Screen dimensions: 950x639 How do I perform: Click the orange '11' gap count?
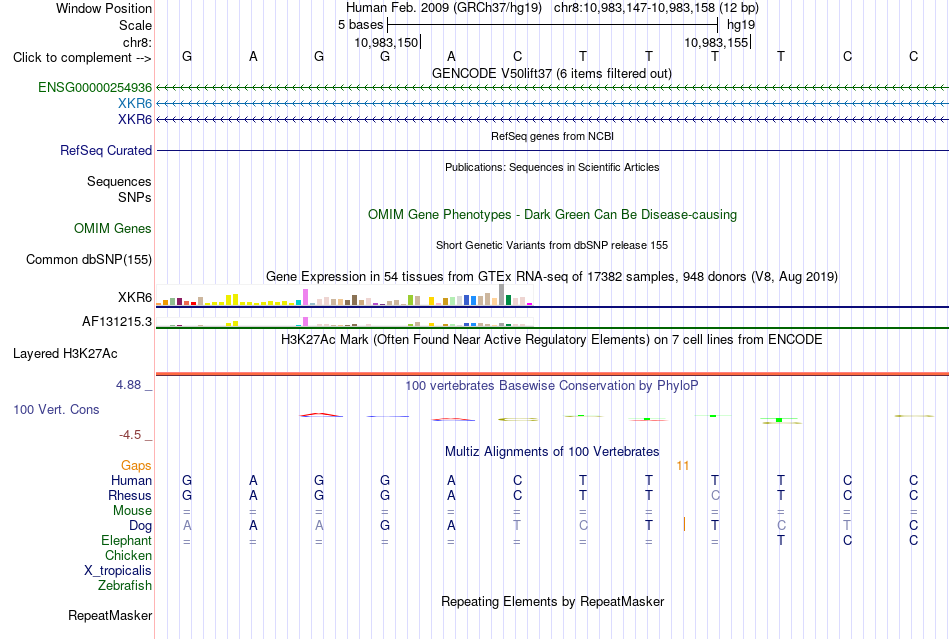tap(683, 465)
